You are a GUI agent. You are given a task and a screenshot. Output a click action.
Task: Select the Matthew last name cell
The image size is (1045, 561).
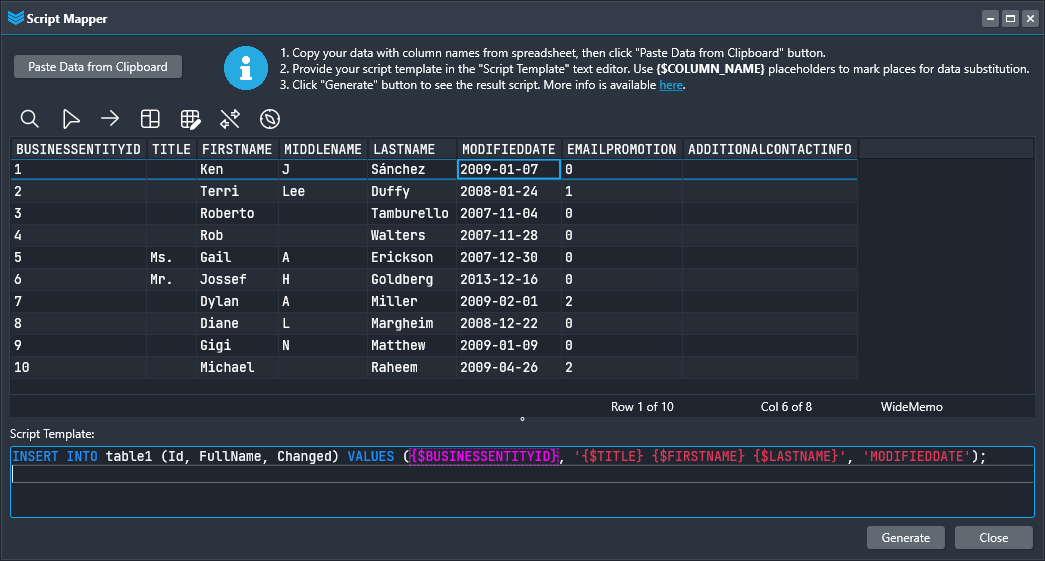pos(411,345)
